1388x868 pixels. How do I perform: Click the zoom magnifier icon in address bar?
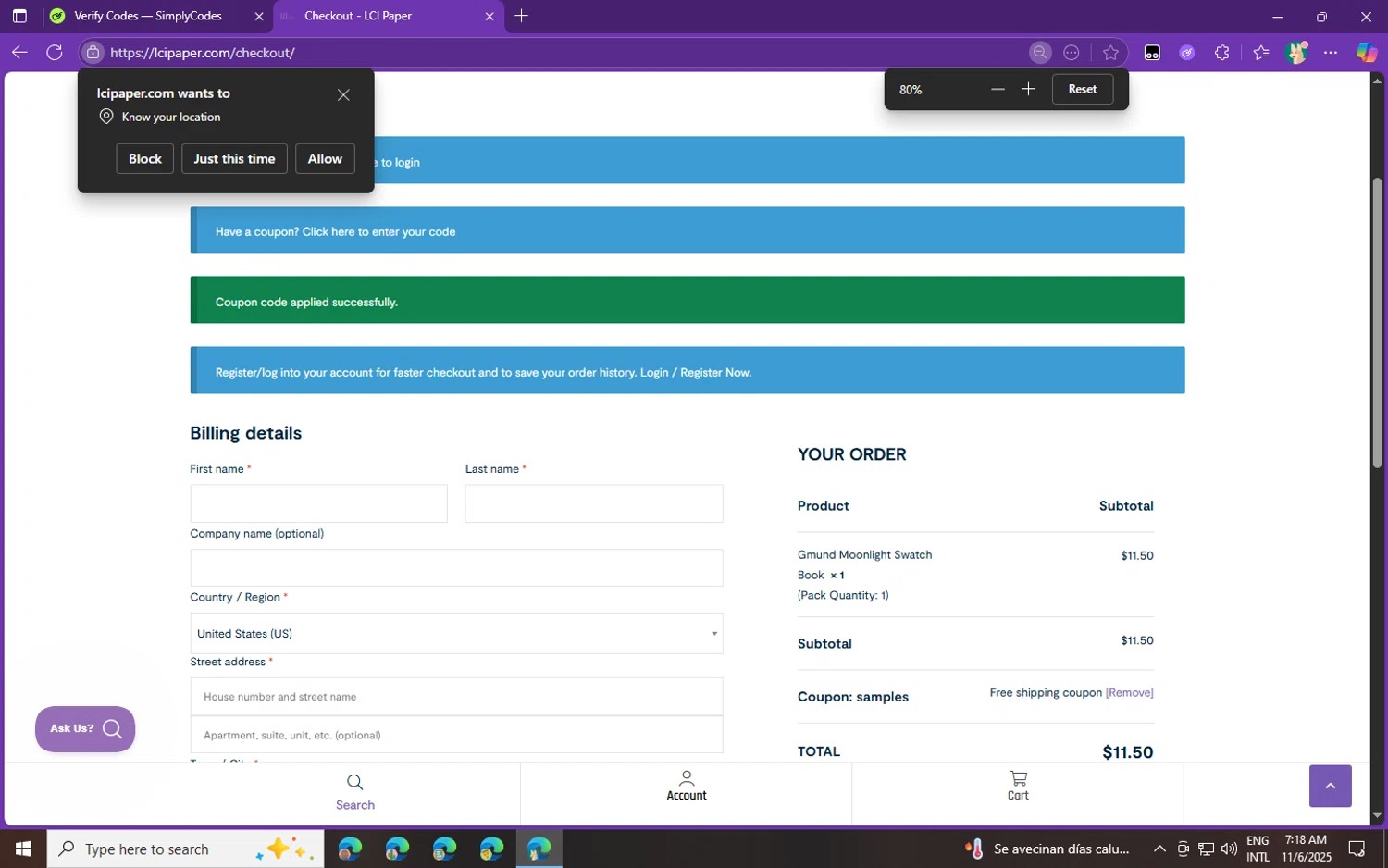(x=1040, y=53)
